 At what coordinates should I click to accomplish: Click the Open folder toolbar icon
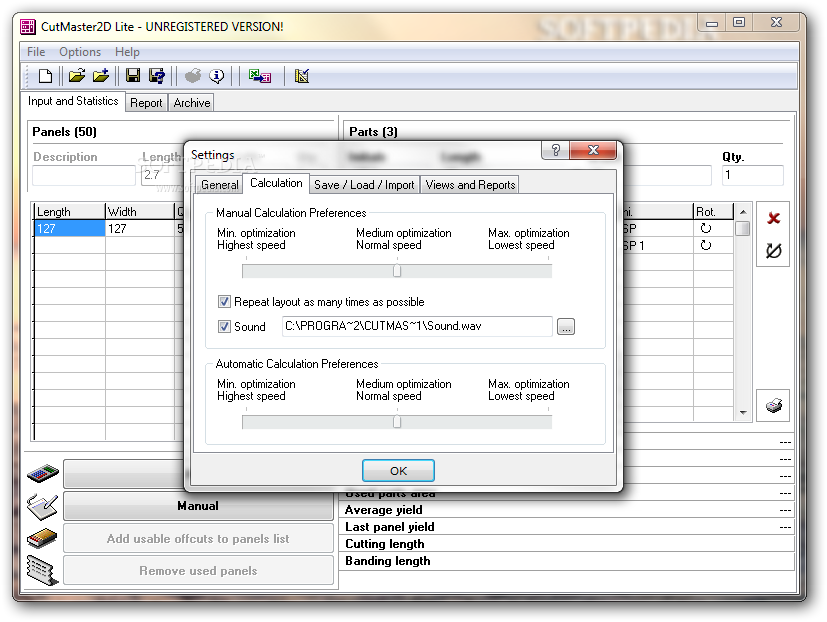tap(77, 76)
